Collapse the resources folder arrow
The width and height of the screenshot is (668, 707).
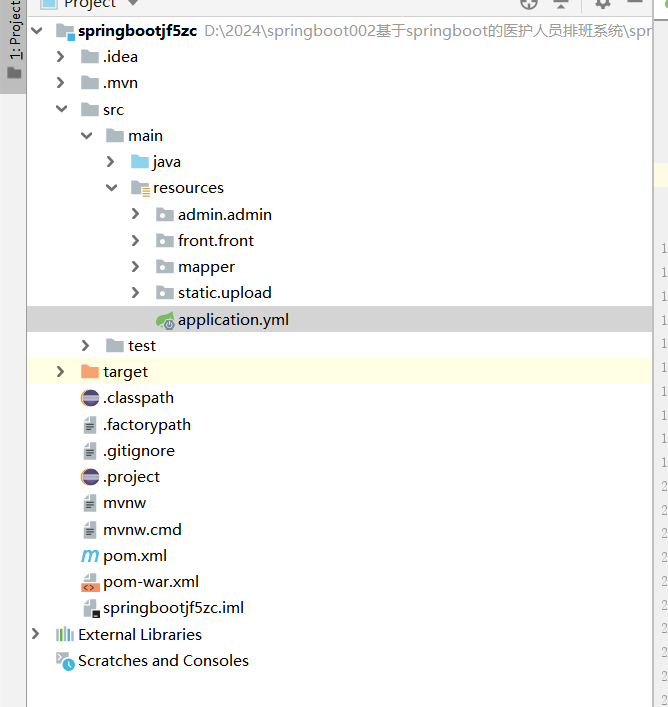pyautogui.click(x=111, y=188)
